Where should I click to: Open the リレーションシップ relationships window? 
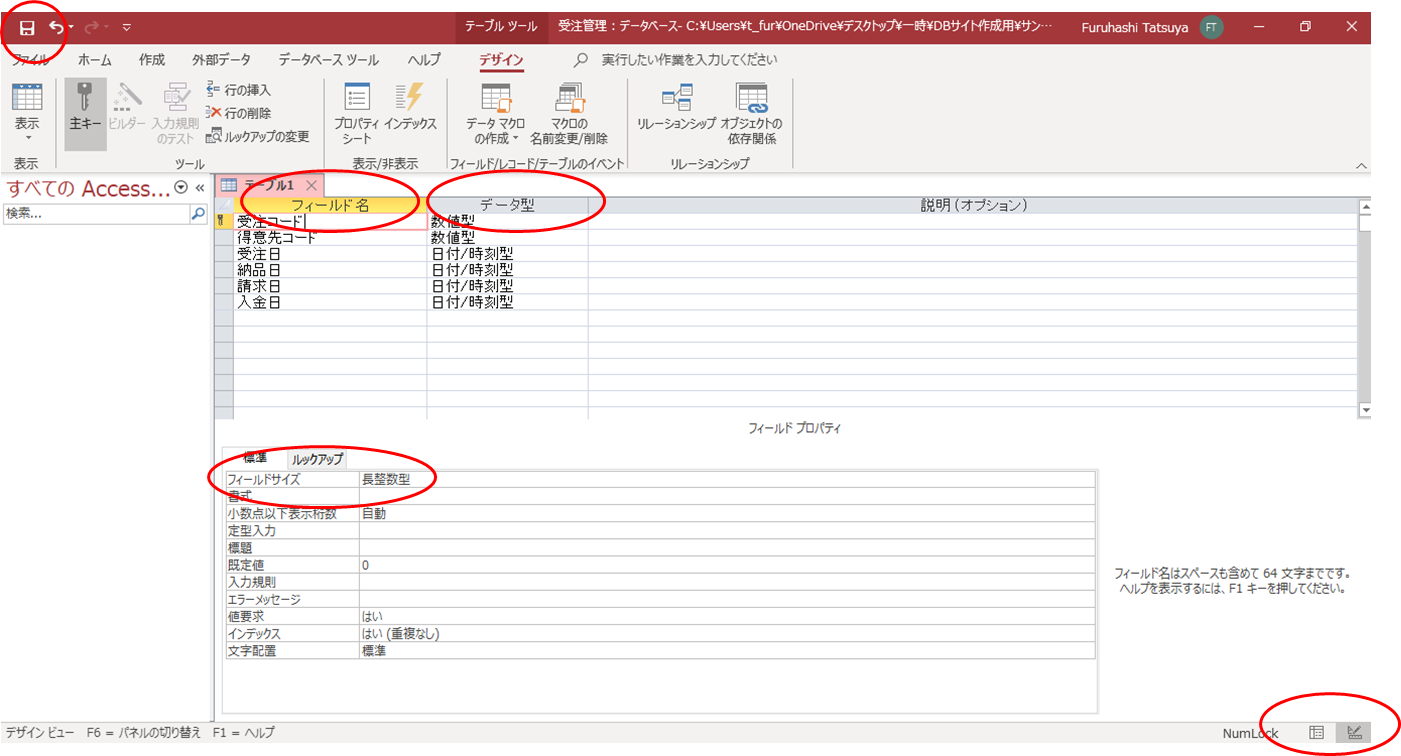[677, 113]
